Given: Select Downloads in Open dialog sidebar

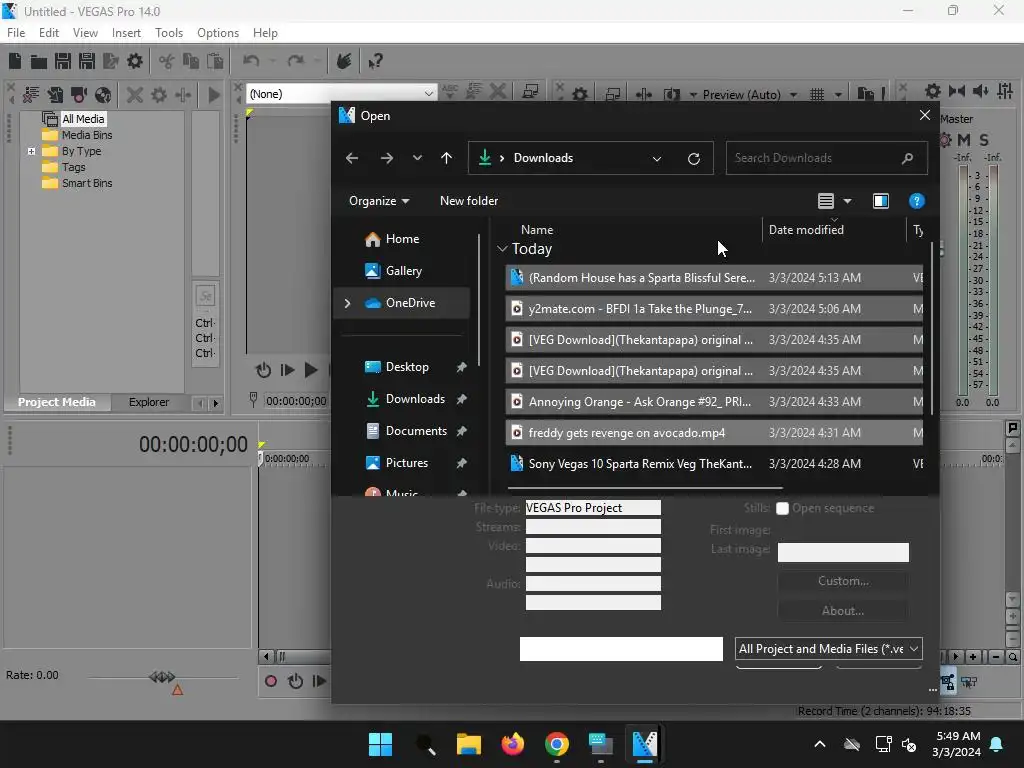Looking at the screenshot, I should (415, 399).
